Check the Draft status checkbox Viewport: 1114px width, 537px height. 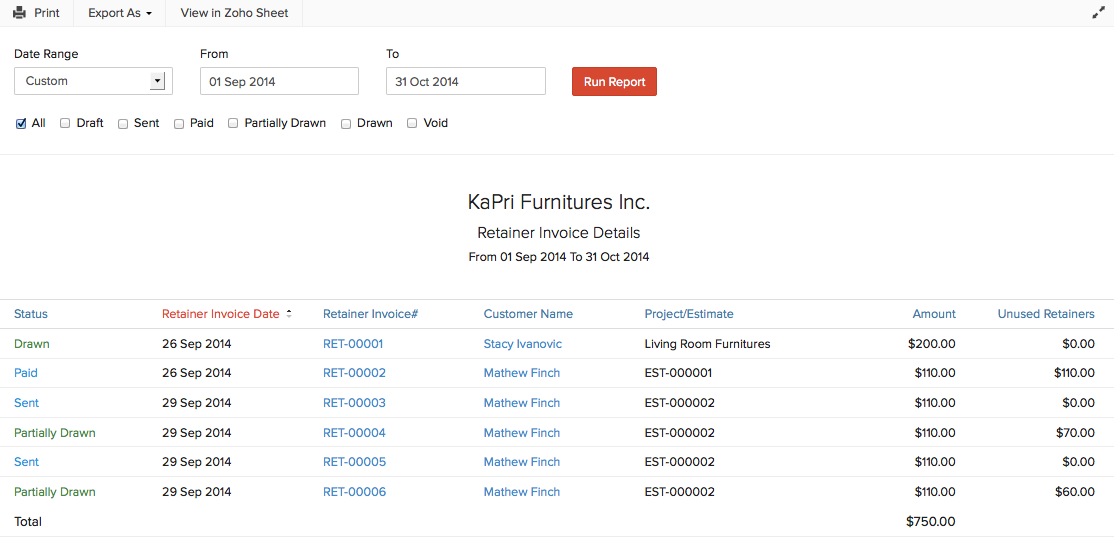tap(65, 124)
